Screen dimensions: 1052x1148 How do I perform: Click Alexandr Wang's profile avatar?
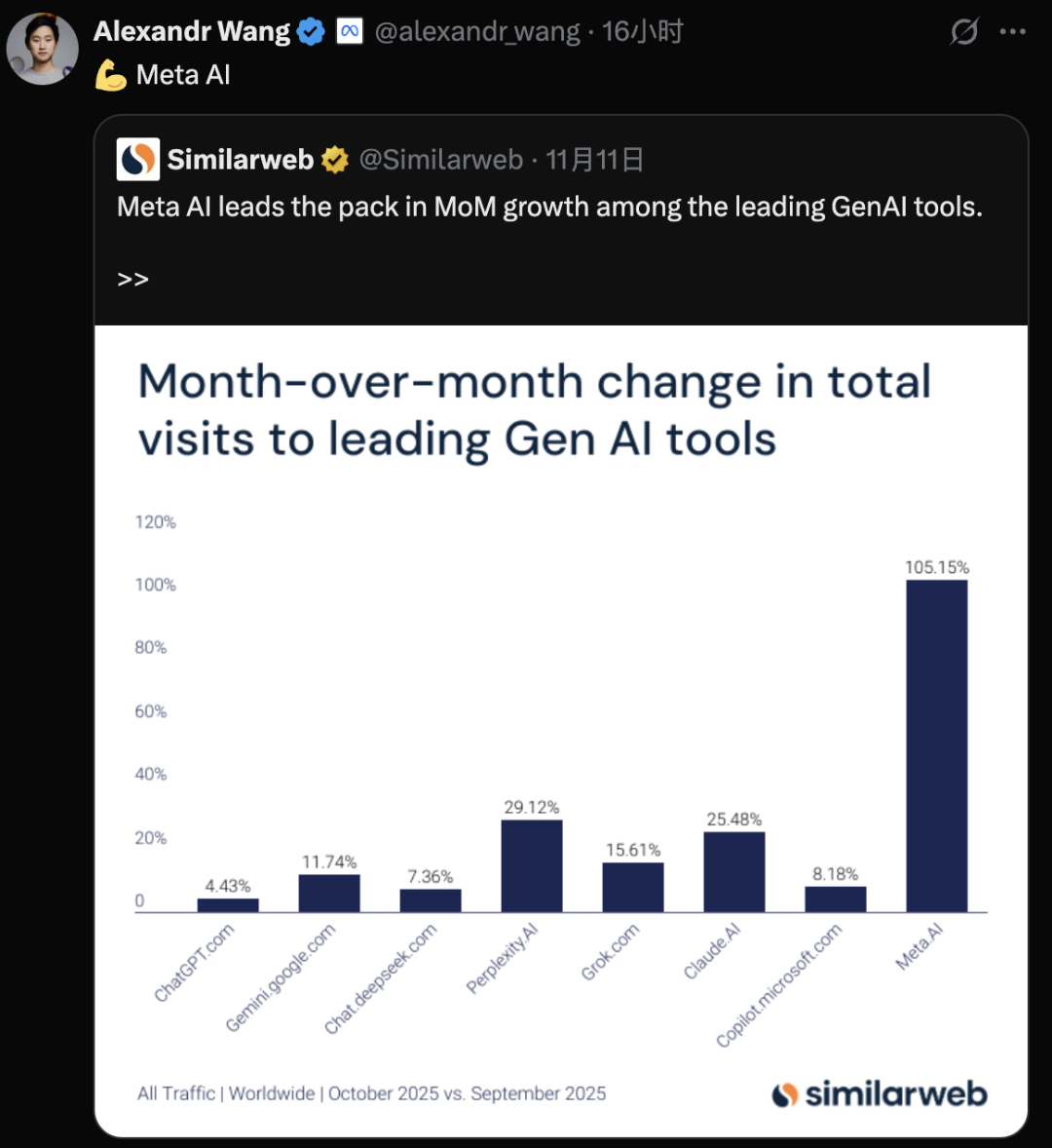coord(42,49)
